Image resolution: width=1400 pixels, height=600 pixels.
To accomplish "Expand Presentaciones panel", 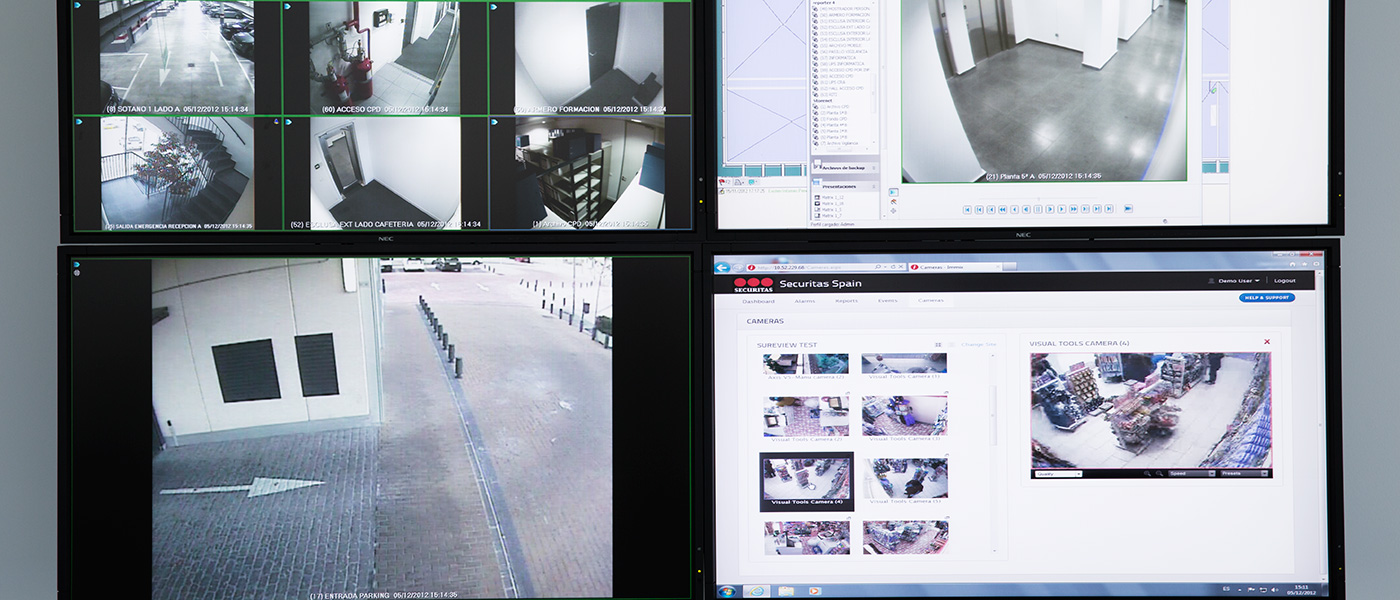I will click(x=845, y=186).
